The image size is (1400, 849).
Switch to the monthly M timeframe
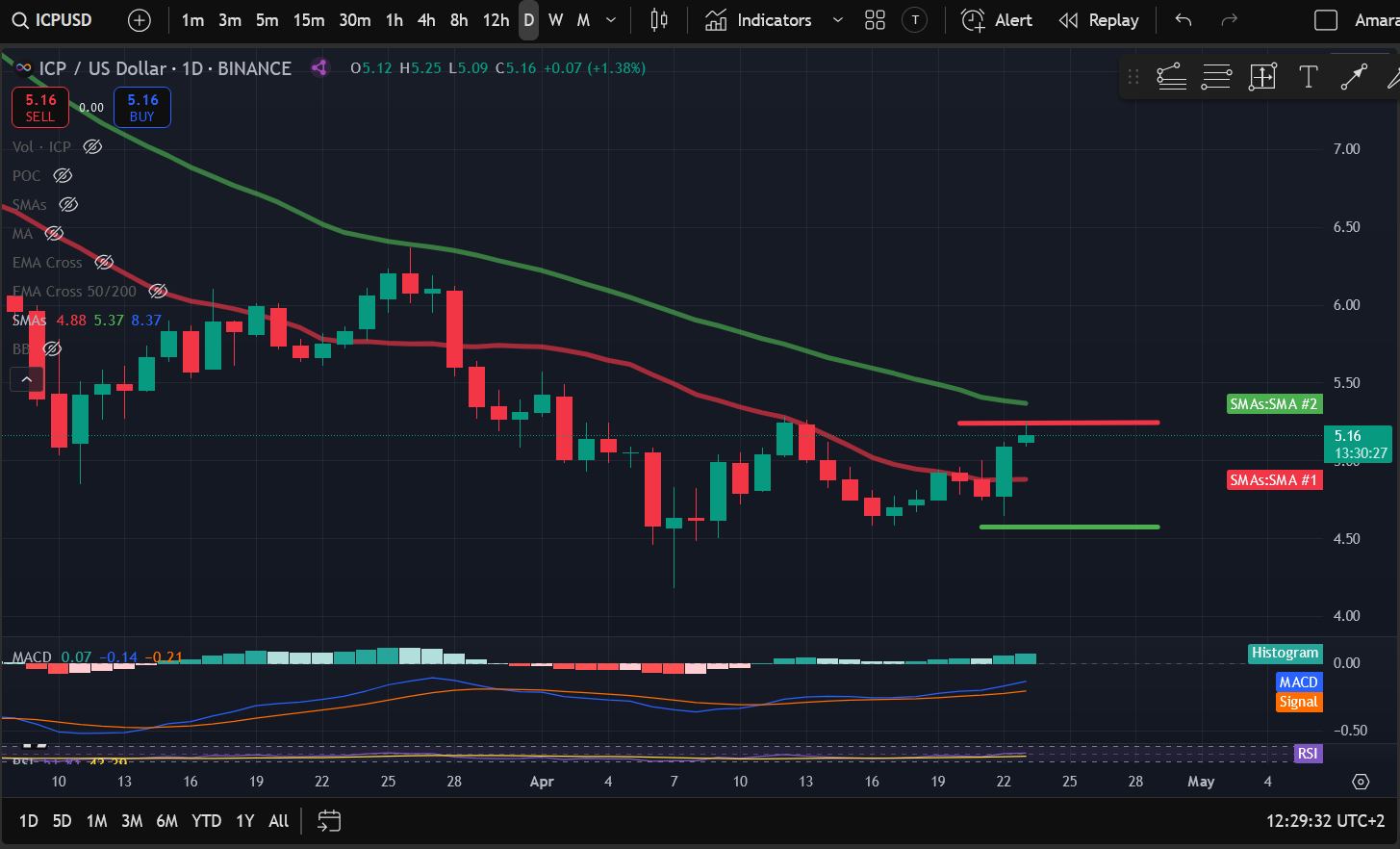[x=583, y=20]
